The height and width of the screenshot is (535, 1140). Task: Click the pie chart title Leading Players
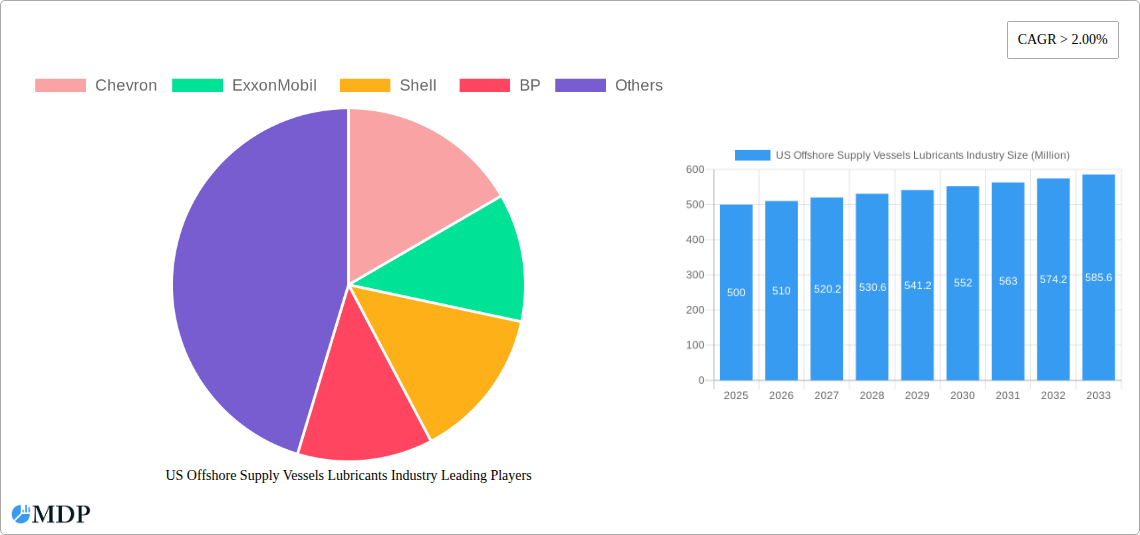[348, 475]
